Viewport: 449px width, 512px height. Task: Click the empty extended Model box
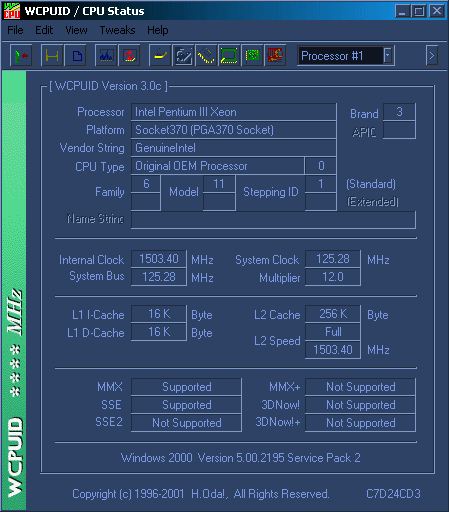point(219,202)
